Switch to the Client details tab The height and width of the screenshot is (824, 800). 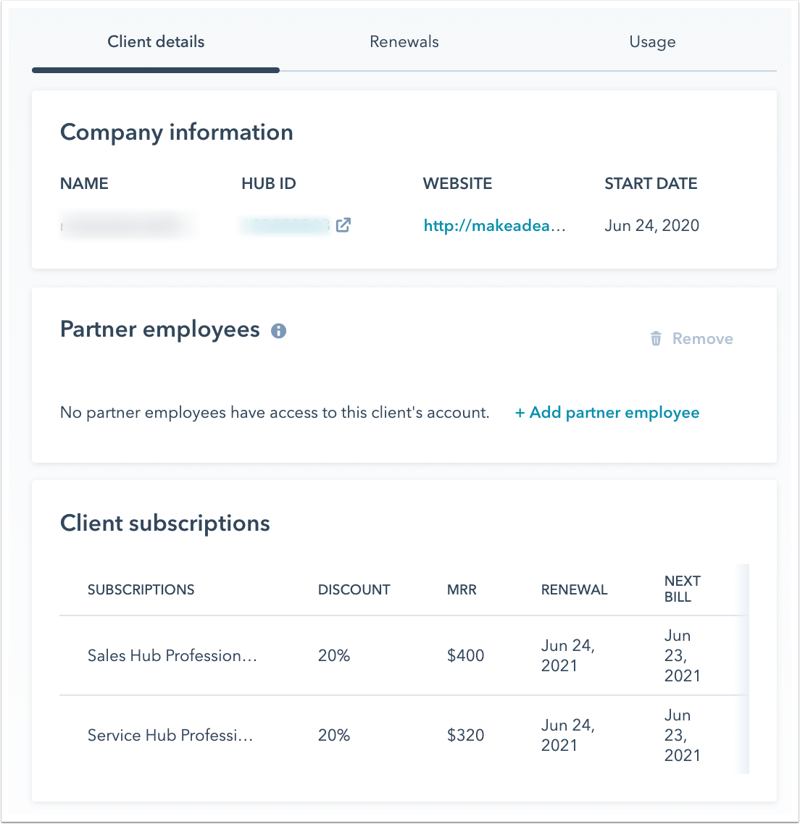(156, 42)
